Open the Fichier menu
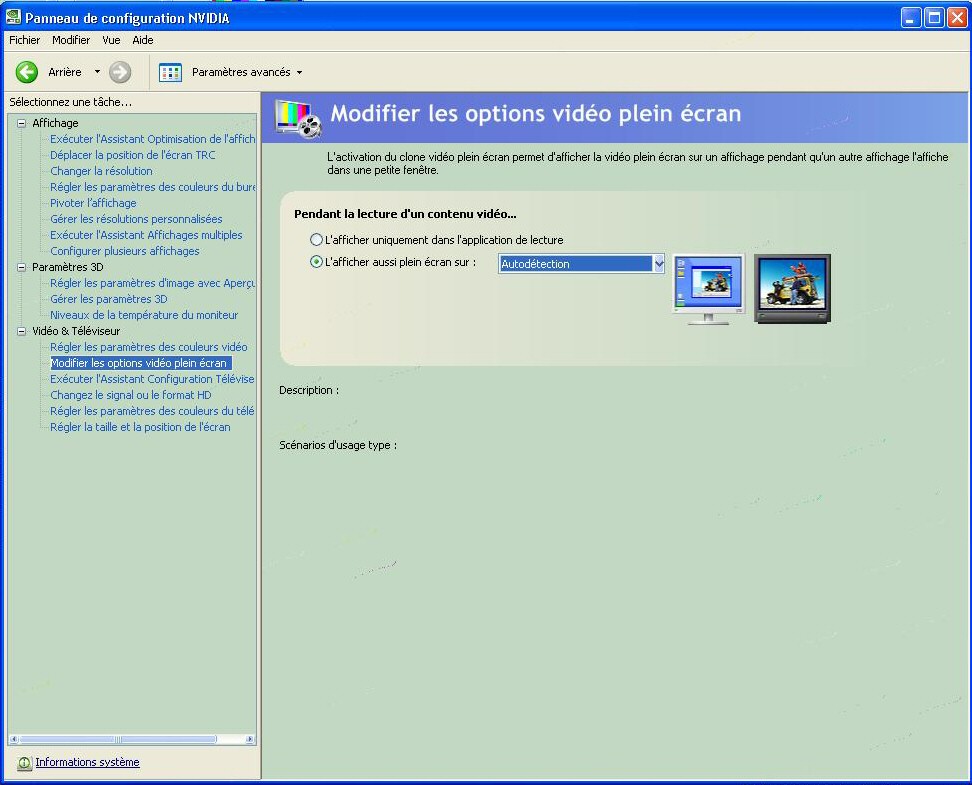 click(25, 40)
